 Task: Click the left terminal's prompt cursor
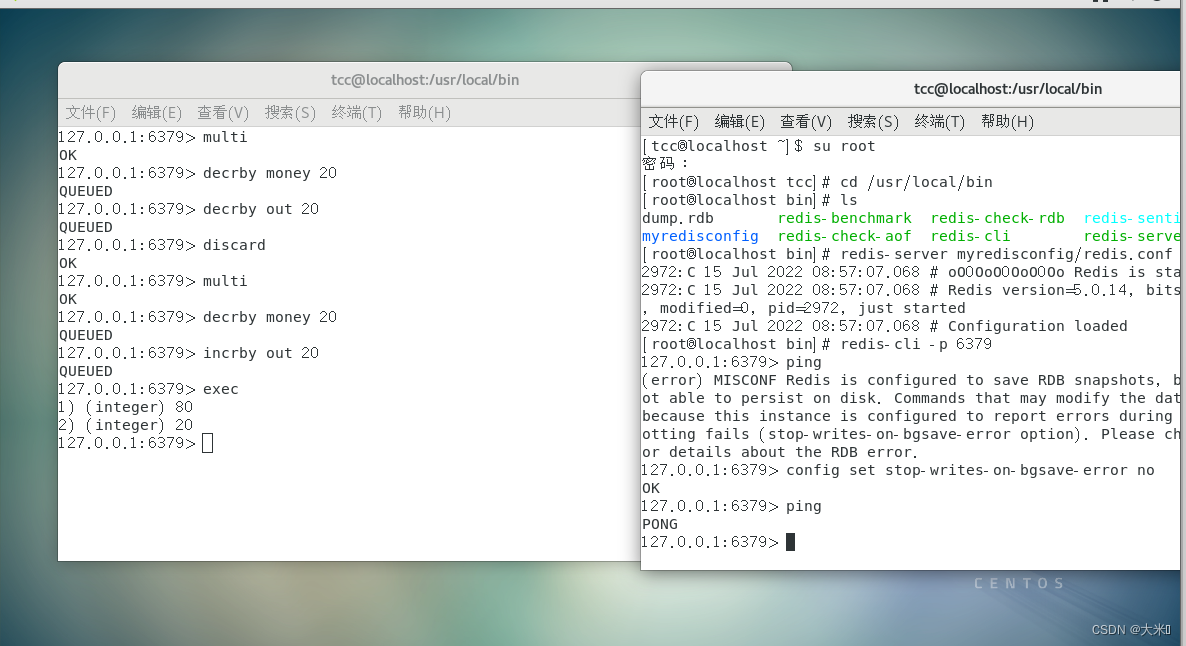click(208, 443)
